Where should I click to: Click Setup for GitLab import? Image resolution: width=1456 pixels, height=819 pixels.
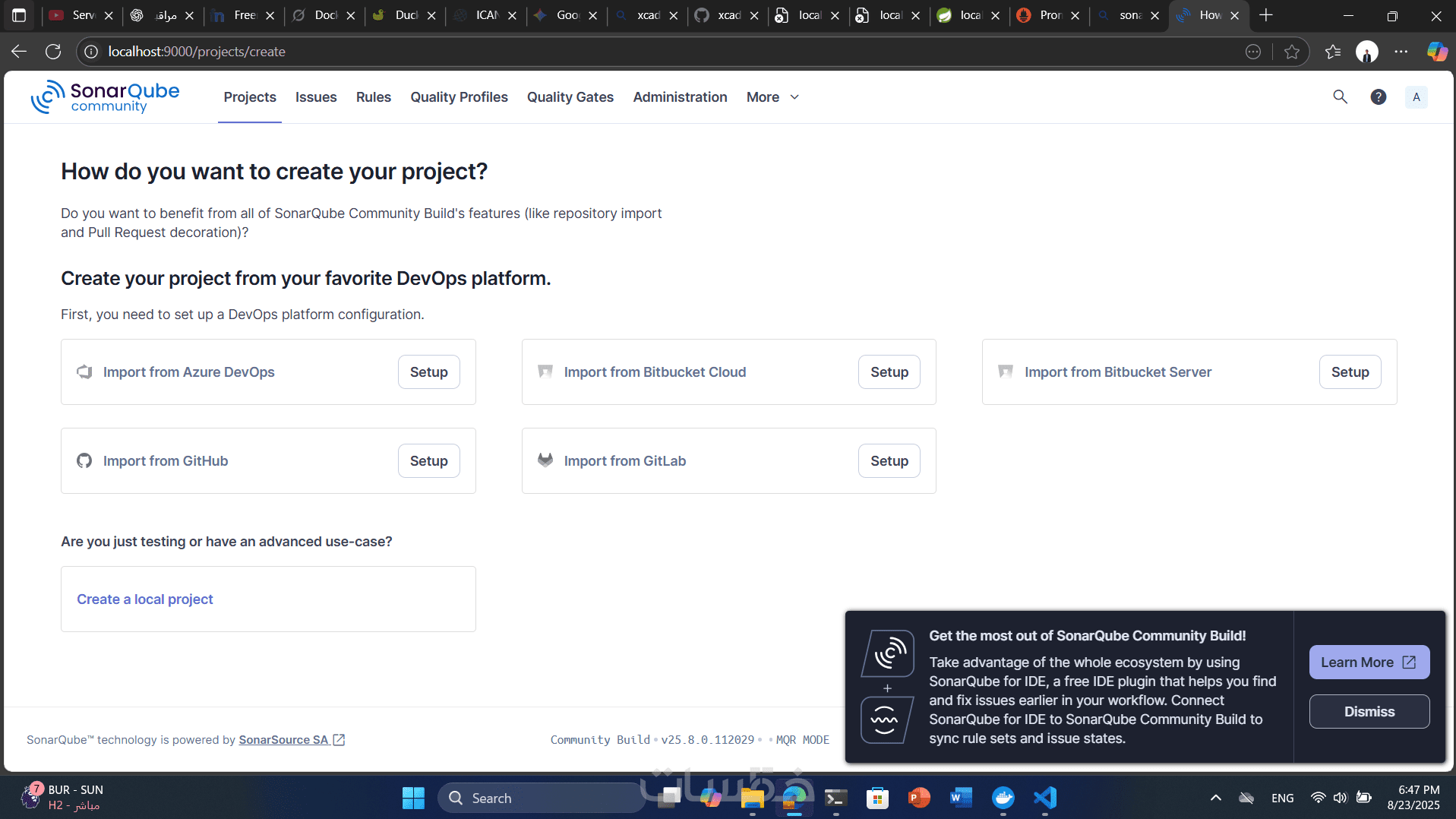889,461
